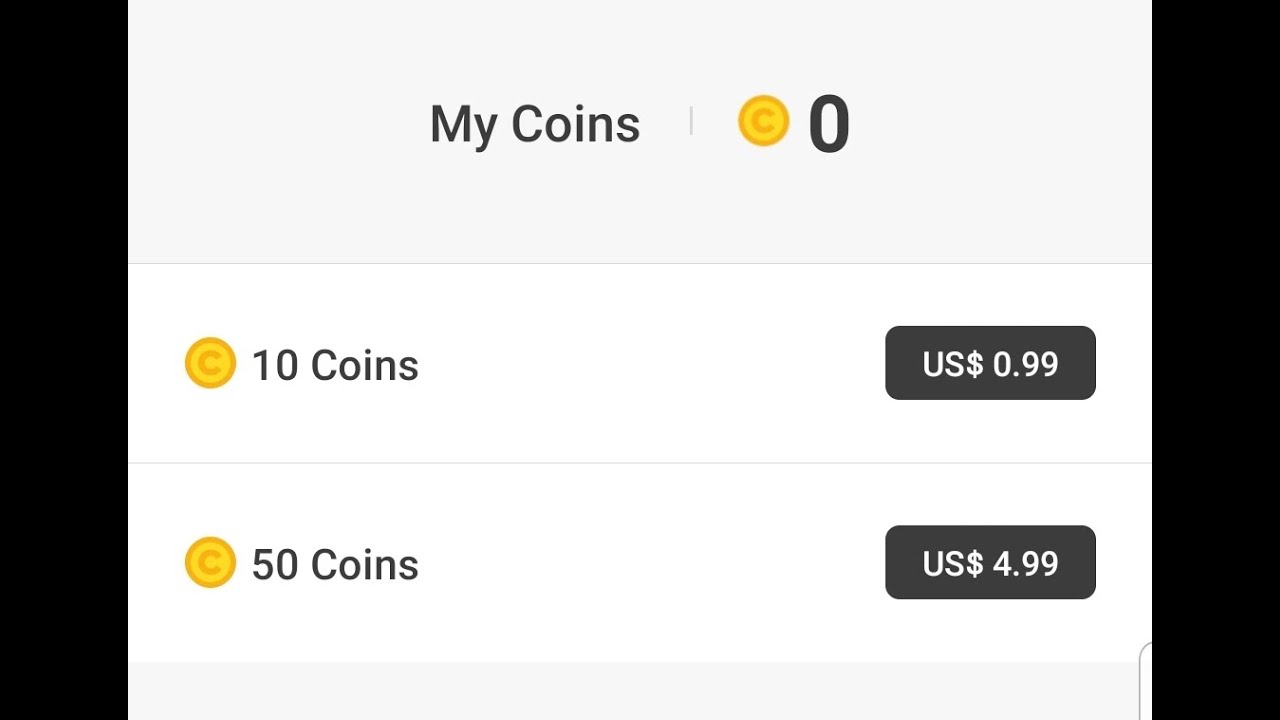1280x720 pixels.
Task: Select the 50 Coins label text
Action: 335,565
